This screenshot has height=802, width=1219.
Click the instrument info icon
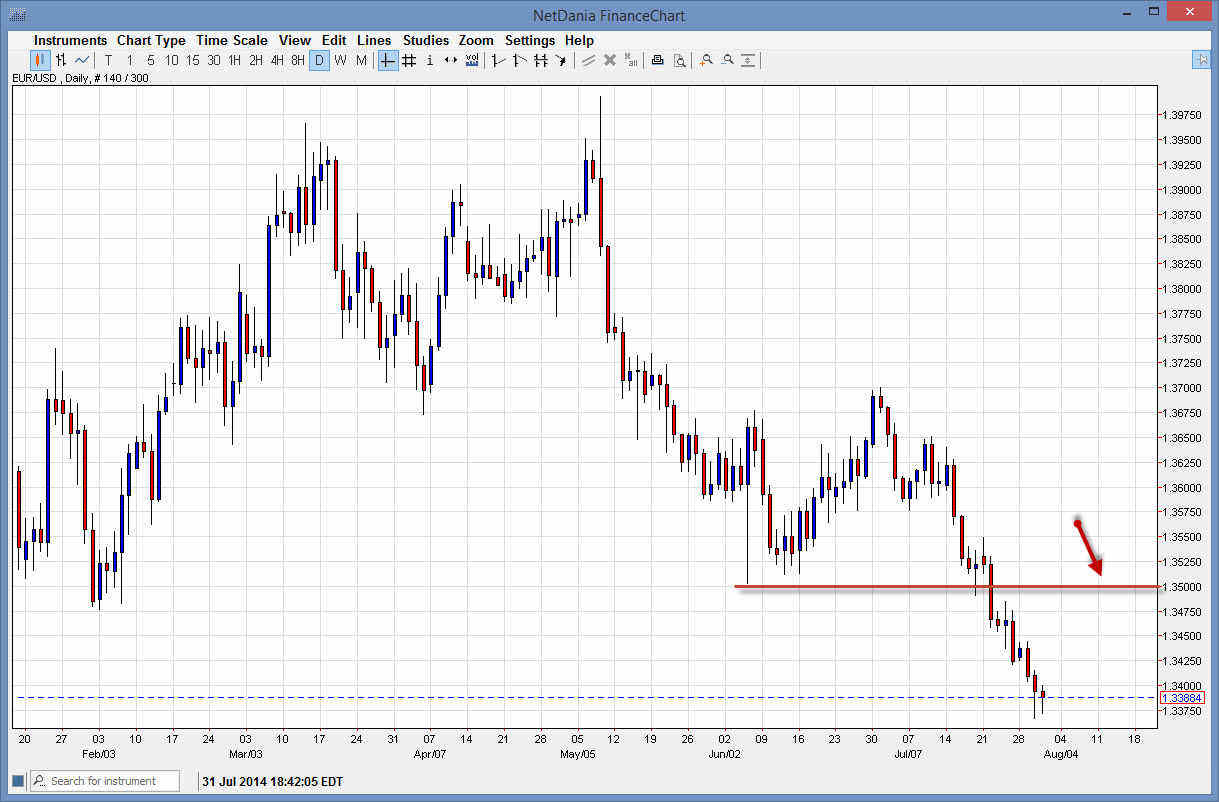429,60
